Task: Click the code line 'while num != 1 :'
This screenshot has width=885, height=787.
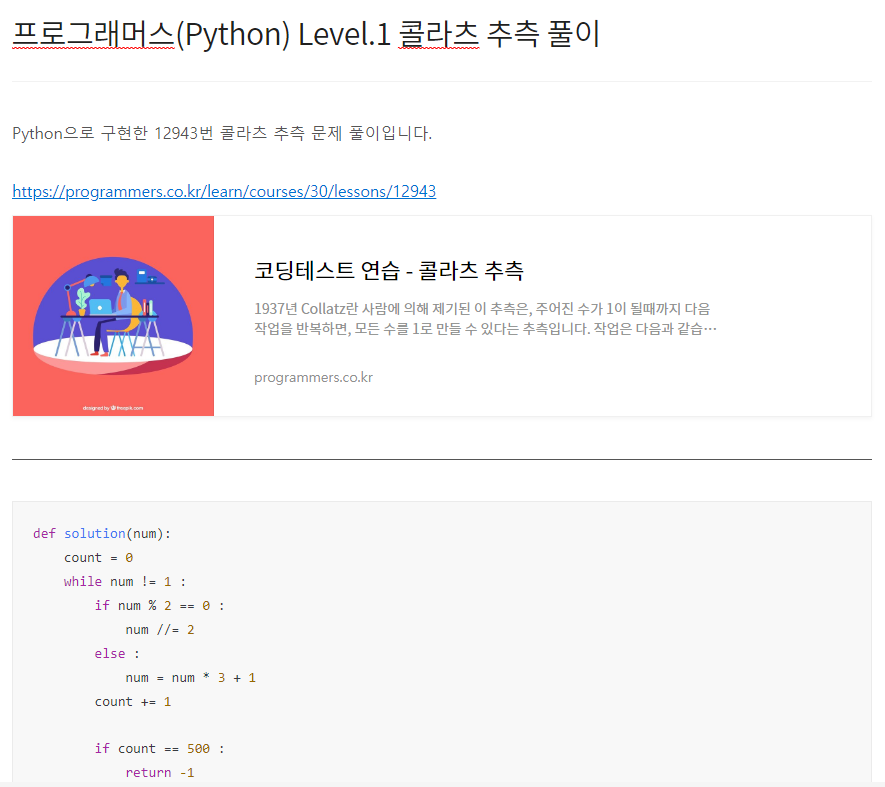Action: point(125,581)
